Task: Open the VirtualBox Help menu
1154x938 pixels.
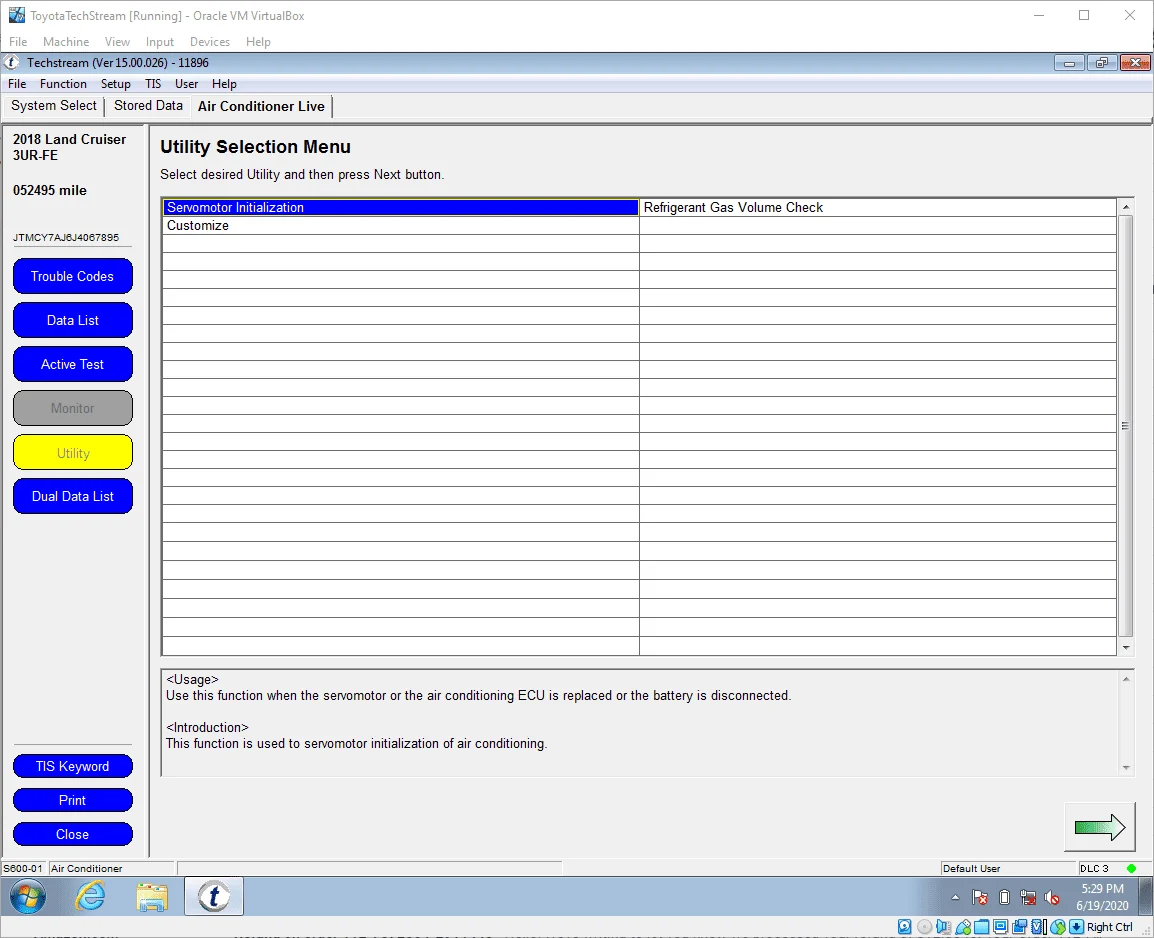Action: coord(258,42)
